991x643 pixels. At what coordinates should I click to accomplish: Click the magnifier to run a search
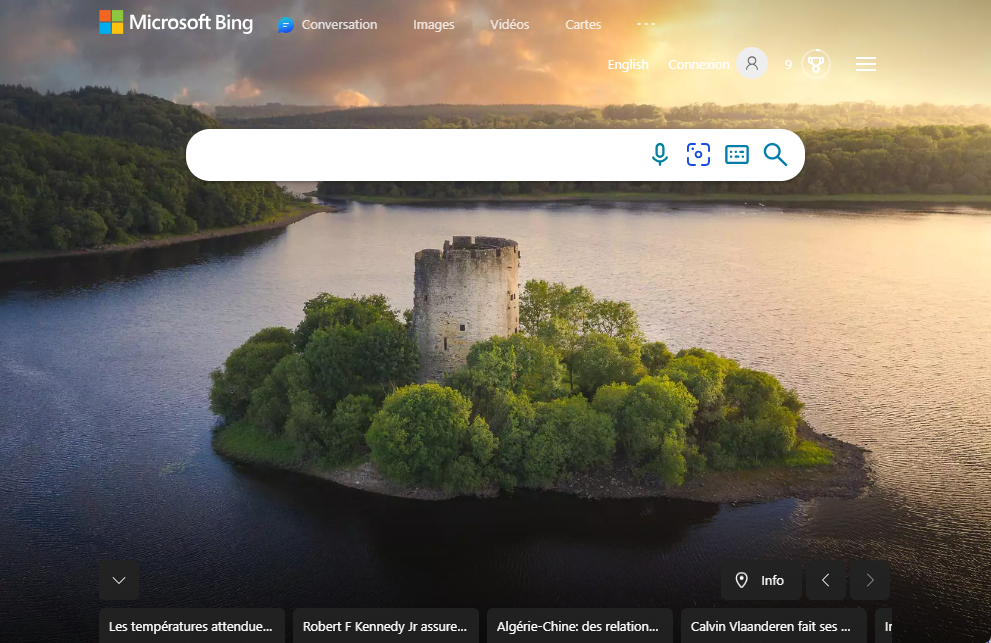(x=776, y=155)
